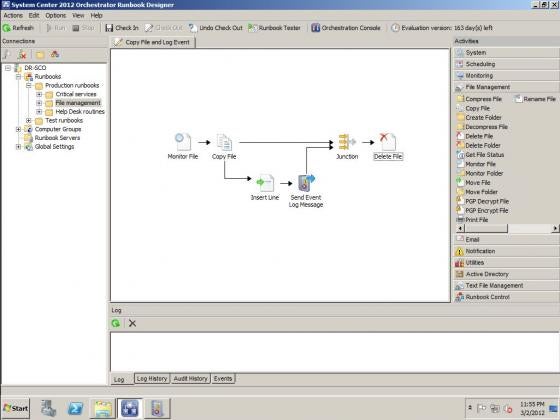560x420 pixels.
Task: Expand the Global Settings node
Action: 18,147
